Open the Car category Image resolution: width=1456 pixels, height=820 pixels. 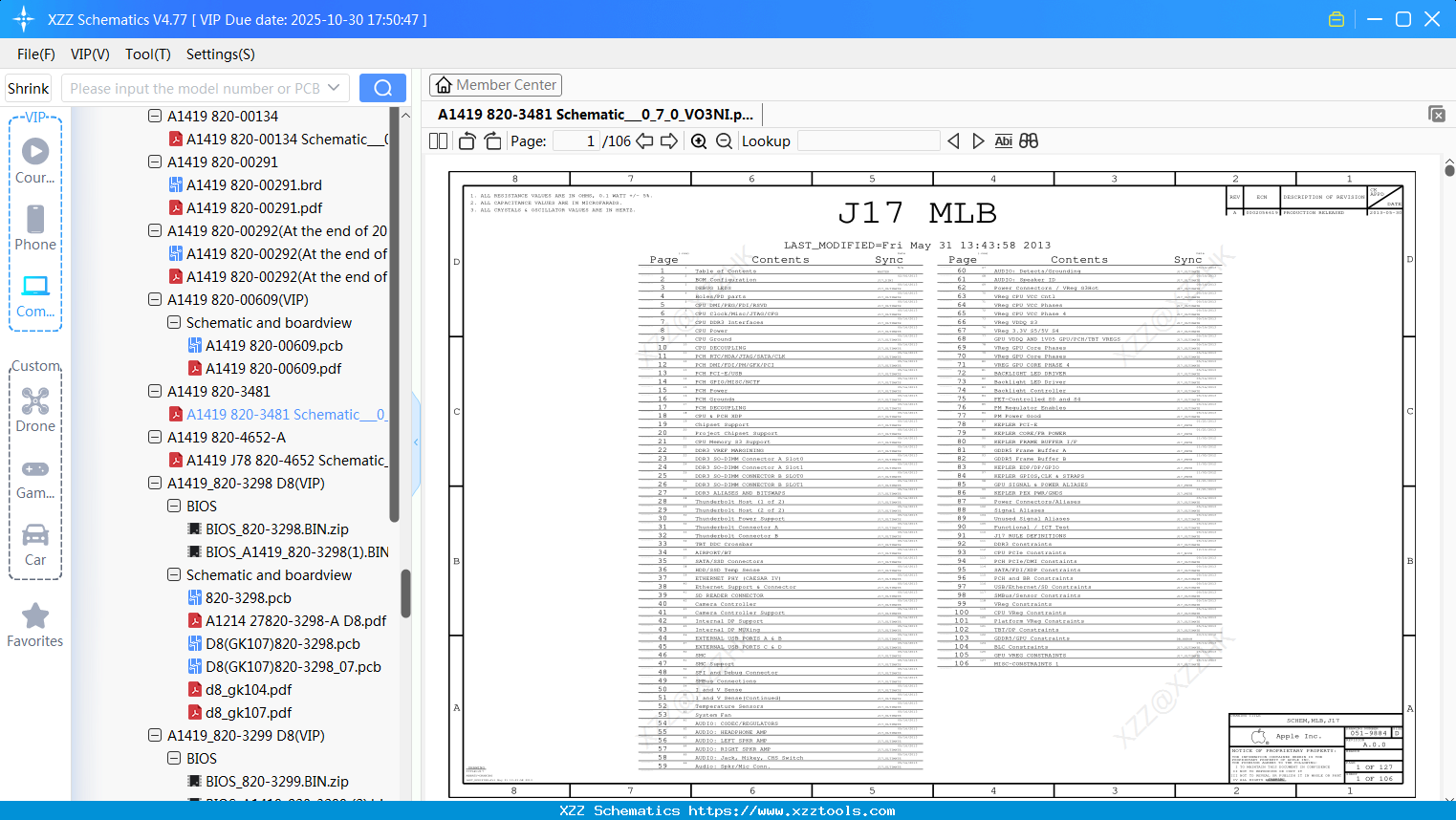click(35, 545)
